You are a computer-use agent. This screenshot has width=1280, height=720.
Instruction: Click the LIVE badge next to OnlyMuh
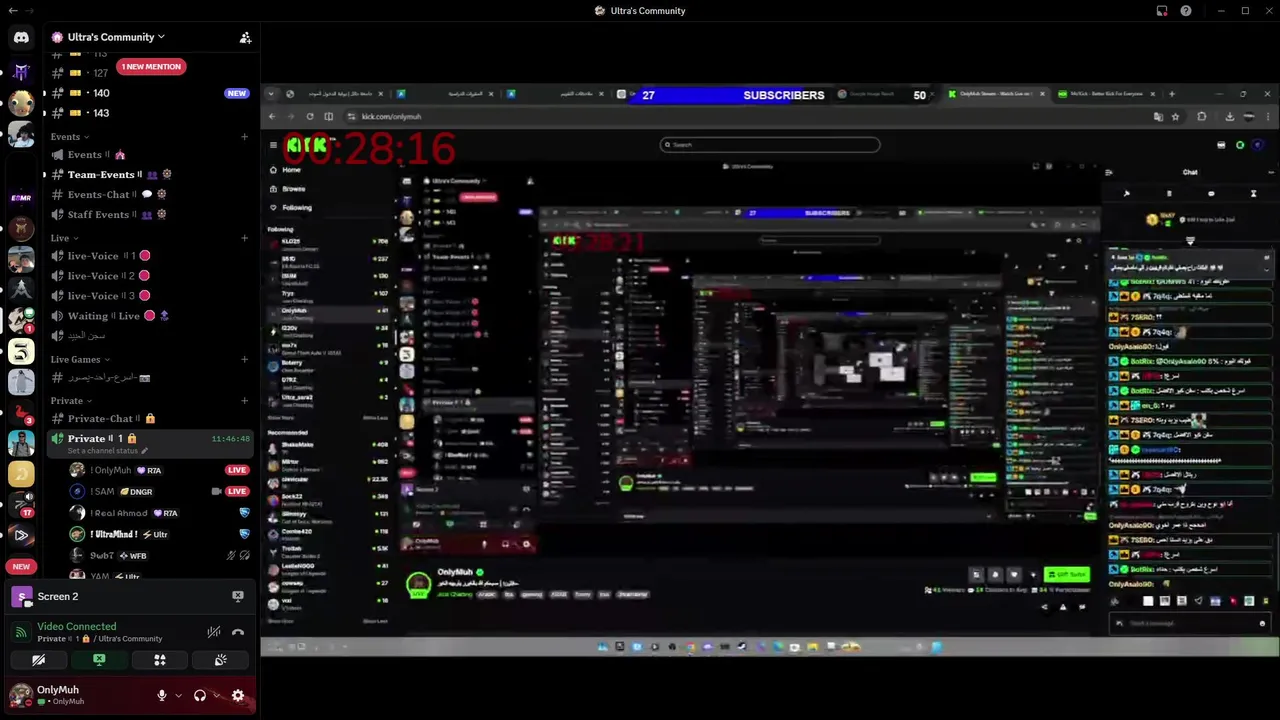237,470
